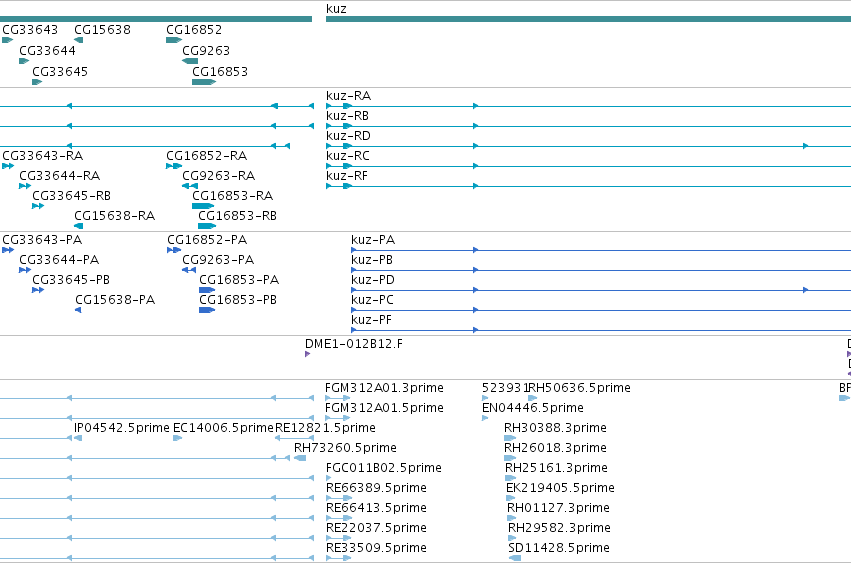Click the CG16853-RB transcript glyph
The height and width of the screenshot is (563, 851).
coord(207,226)
